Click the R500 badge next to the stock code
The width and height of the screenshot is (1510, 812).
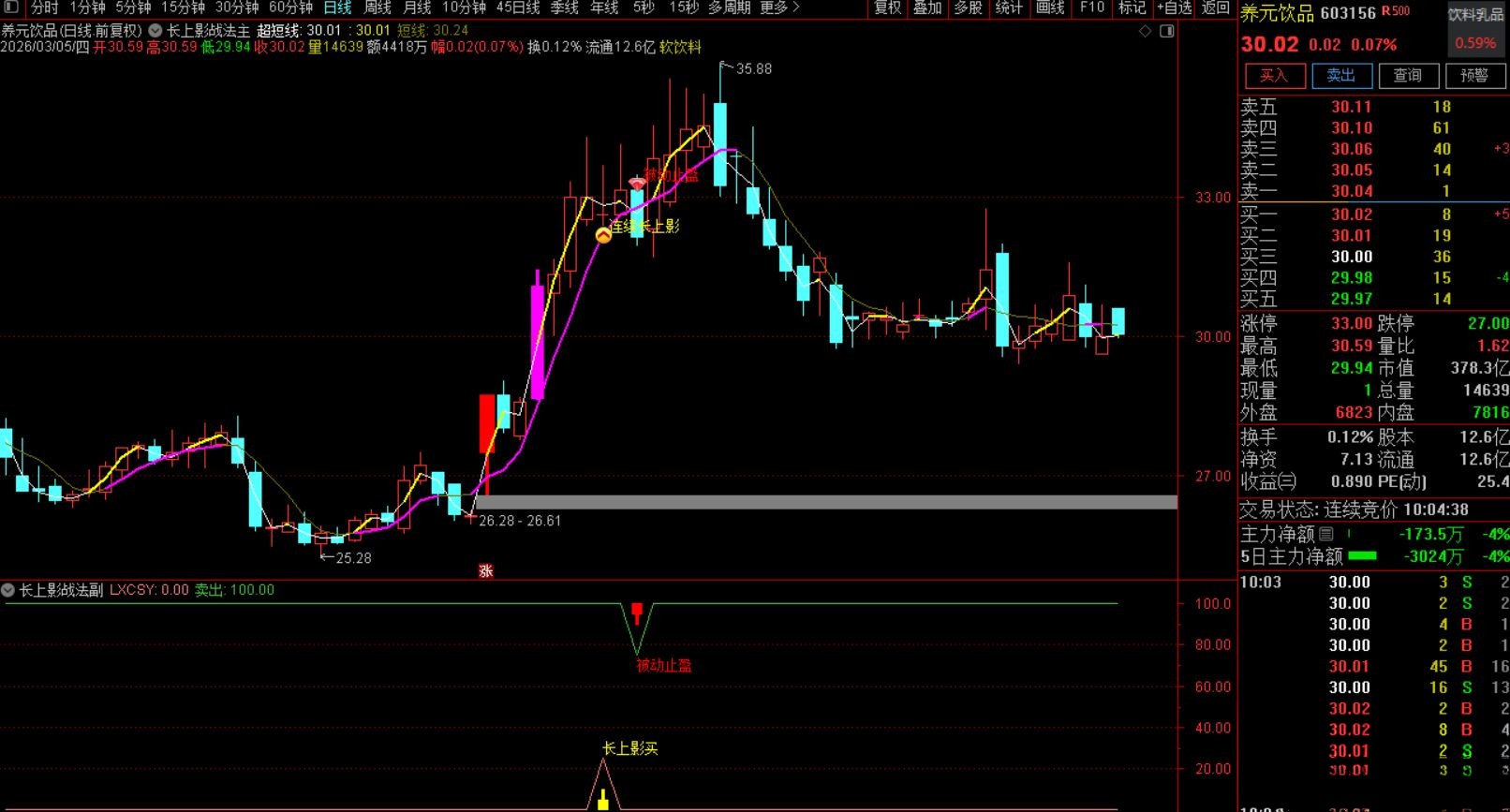1396,12
